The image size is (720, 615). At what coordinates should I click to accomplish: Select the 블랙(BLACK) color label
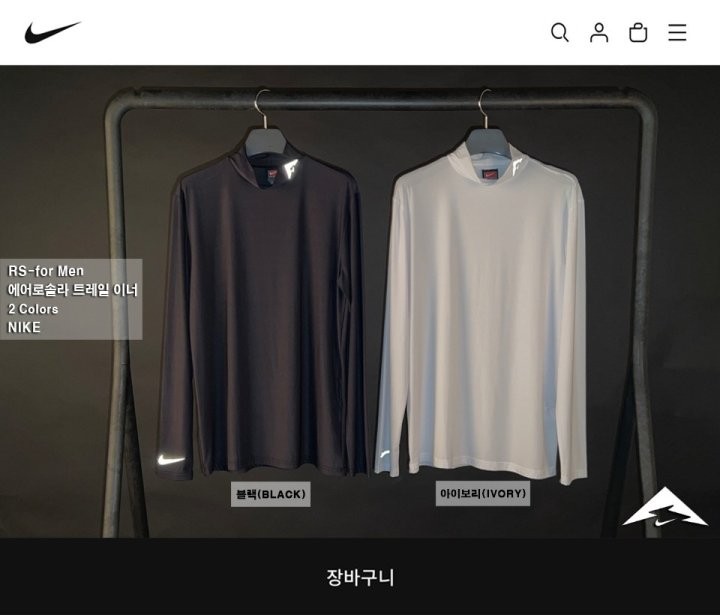pos(270,494)
